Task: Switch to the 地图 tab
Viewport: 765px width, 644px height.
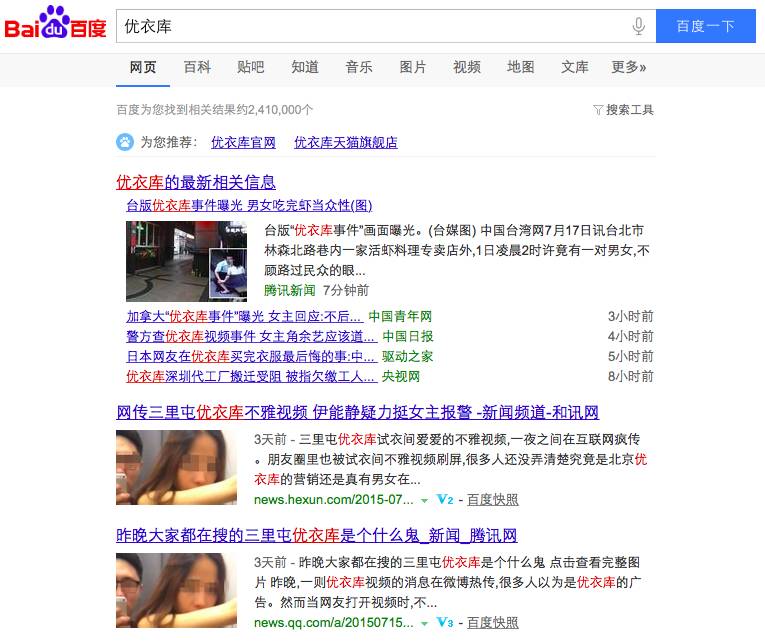Action: tap(521, 67)
